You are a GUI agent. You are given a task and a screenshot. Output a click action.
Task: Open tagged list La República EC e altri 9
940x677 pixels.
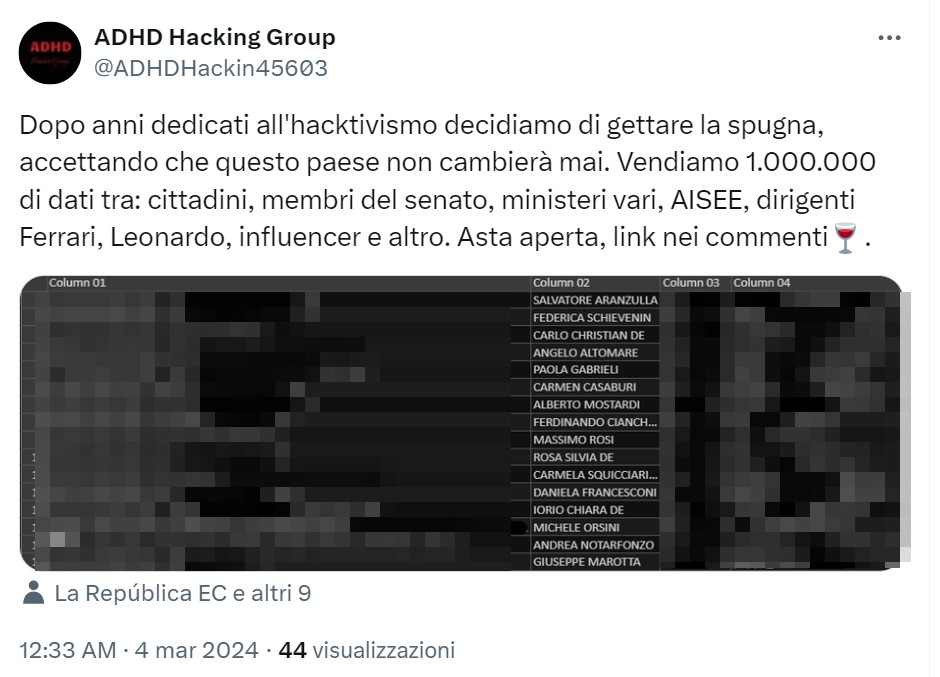[x=183, y=593]
